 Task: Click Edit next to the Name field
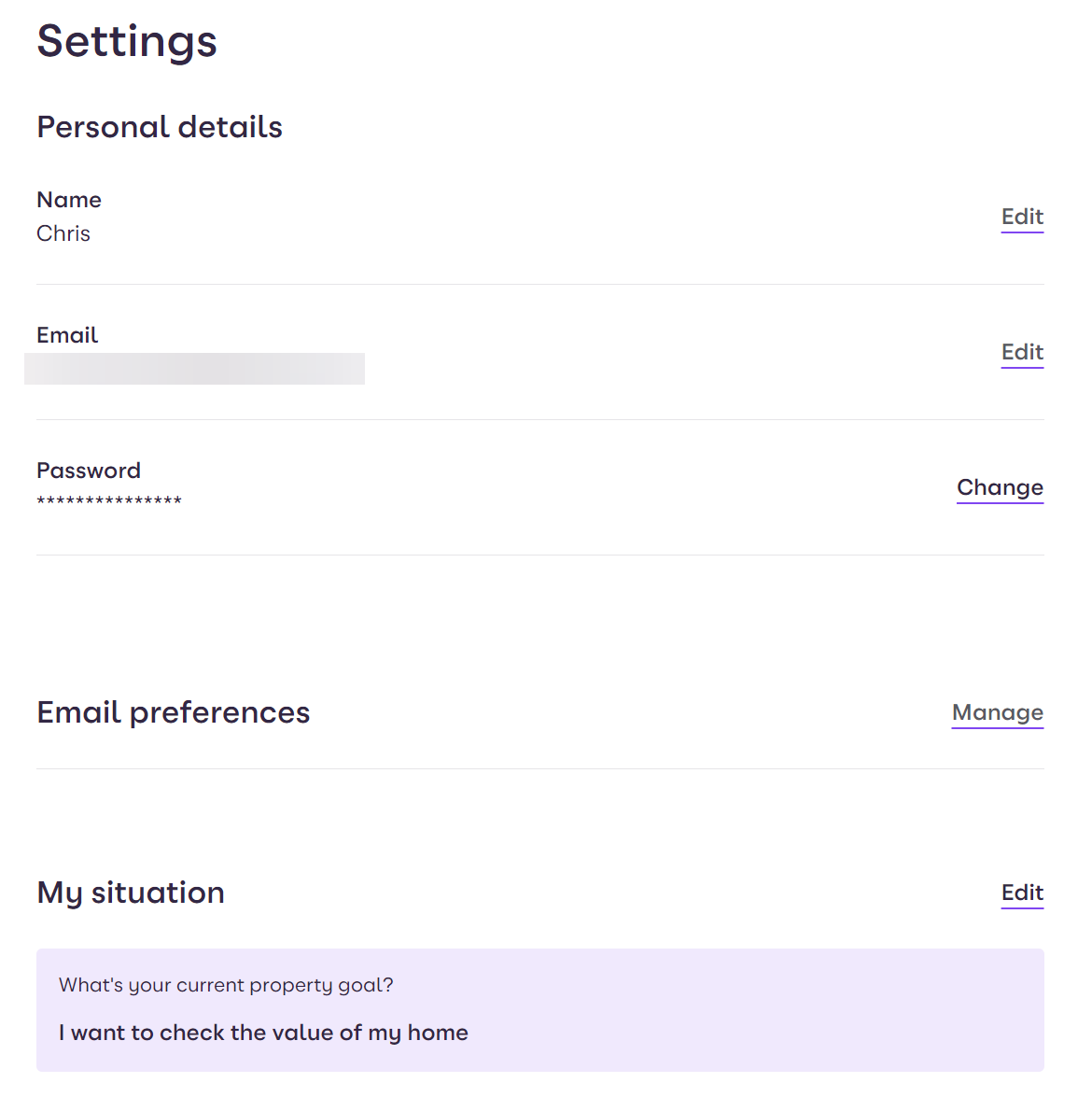pos(1022,217)
